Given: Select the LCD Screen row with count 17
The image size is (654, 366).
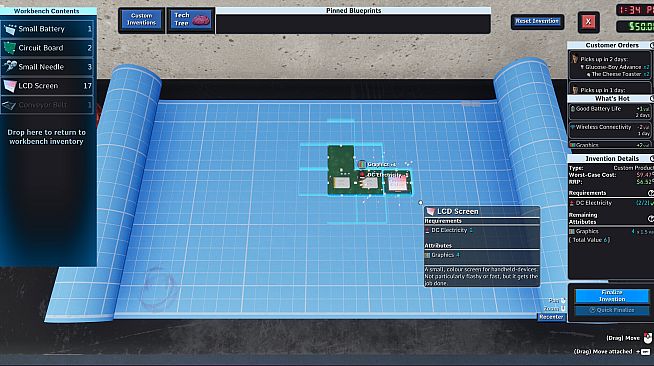Looking at the screenshot, I should 47,86.
